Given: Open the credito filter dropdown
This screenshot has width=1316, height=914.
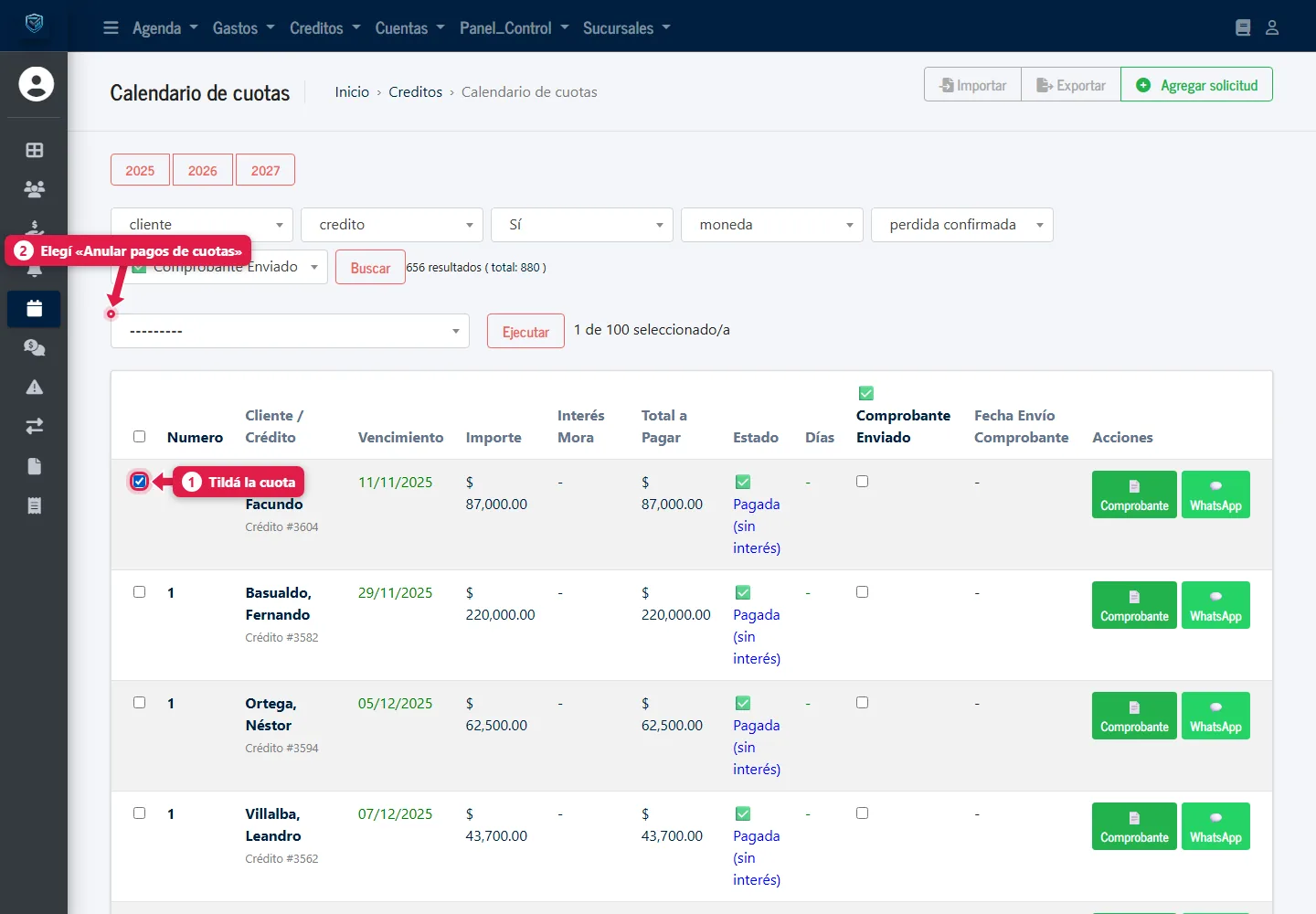Looking at the screenshot, I should pos(392,225).
